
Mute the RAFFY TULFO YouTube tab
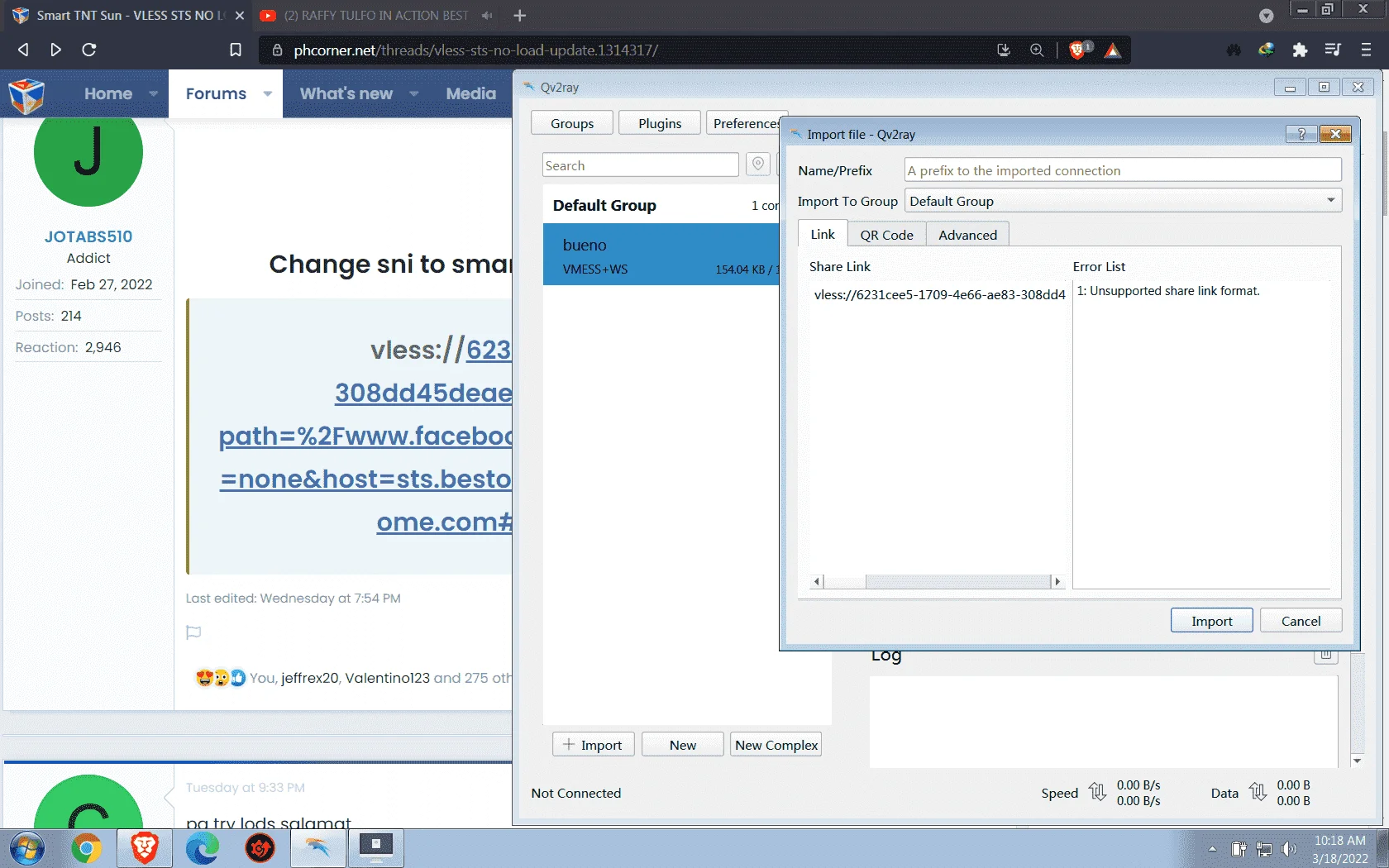point(487,16)
